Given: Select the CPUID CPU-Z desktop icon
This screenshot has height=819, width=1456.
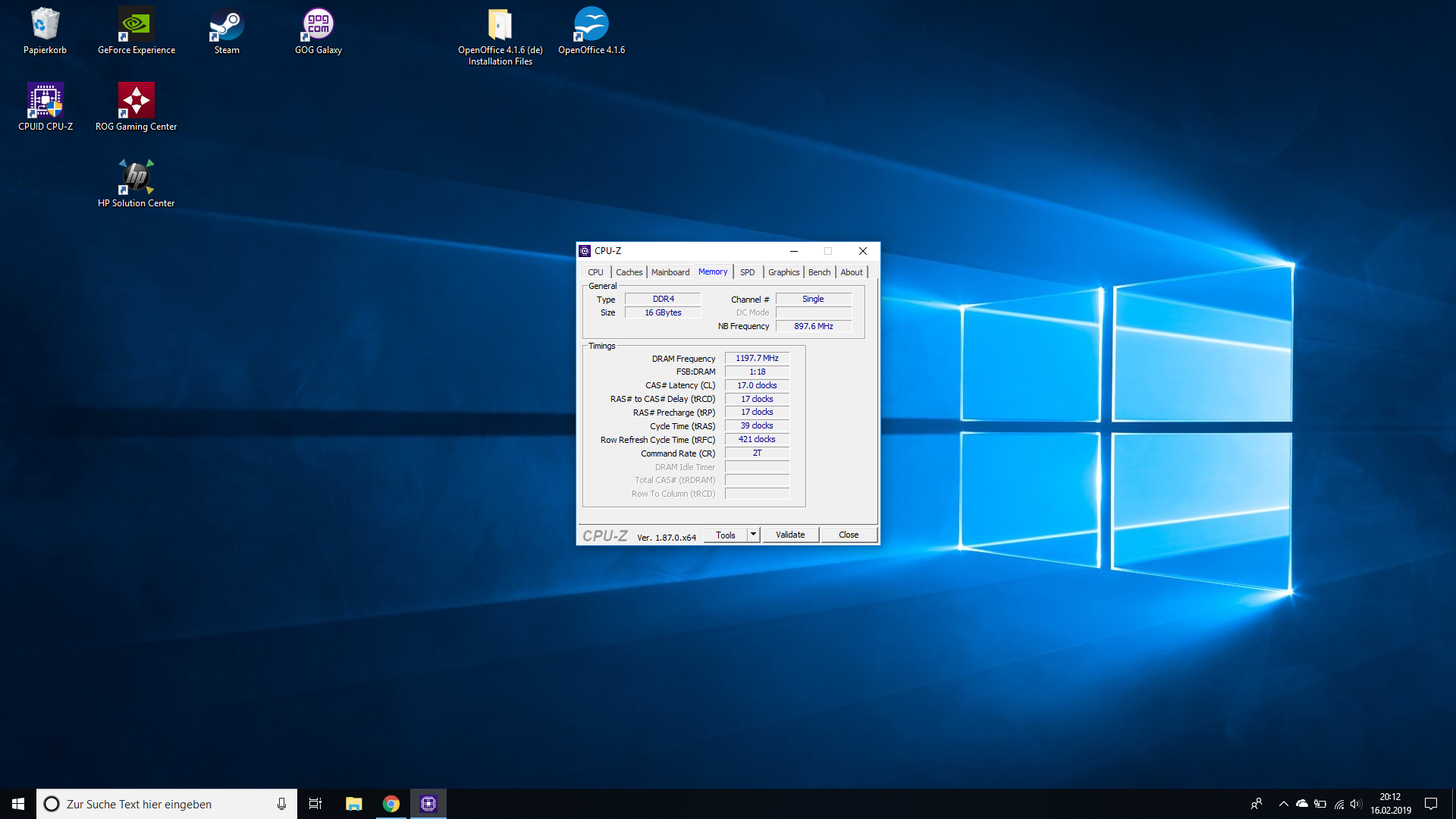Looking at the screenshot, I should pyautogui.click(x=45, y=107).
